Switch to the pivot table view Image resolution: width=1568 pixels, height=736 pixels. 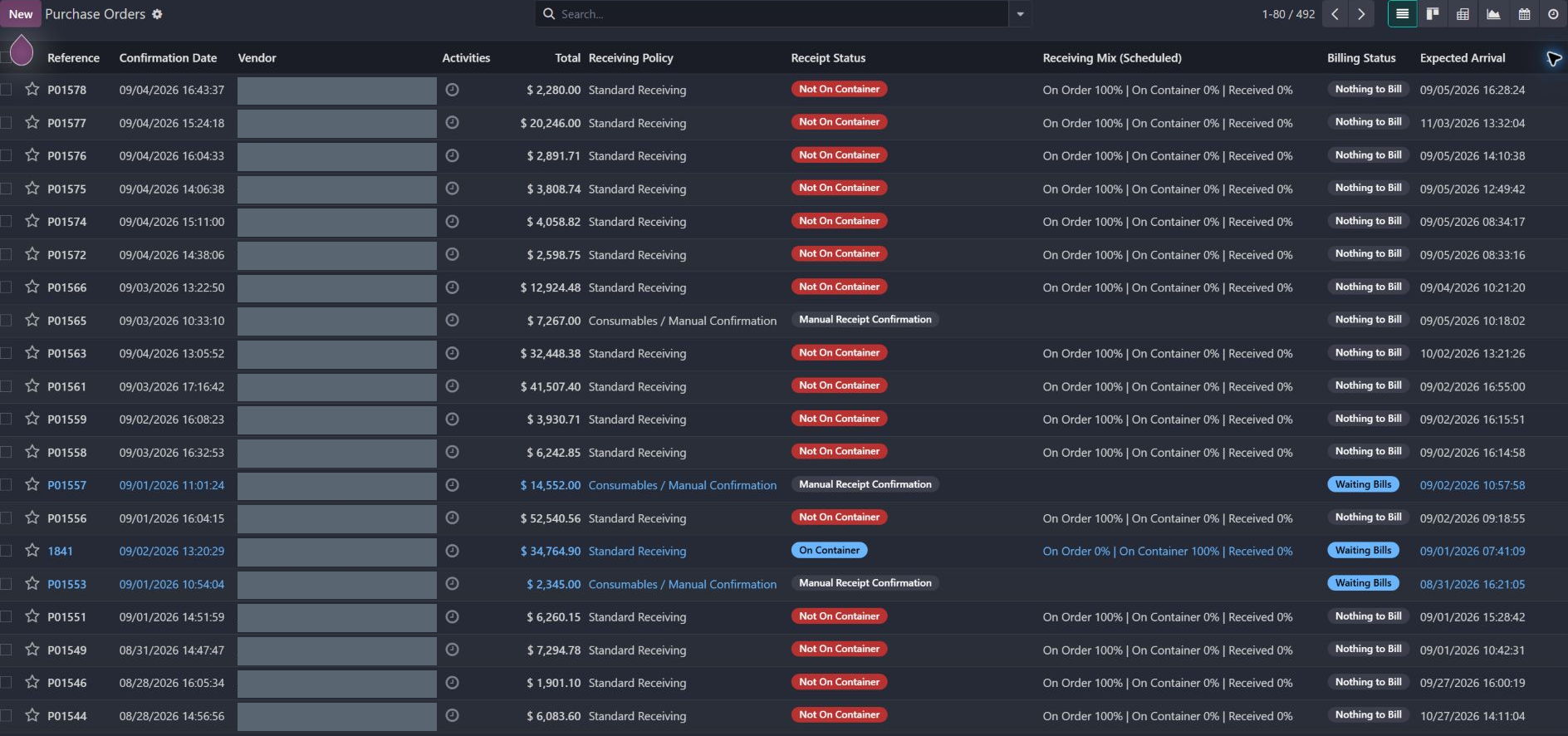1463,14
